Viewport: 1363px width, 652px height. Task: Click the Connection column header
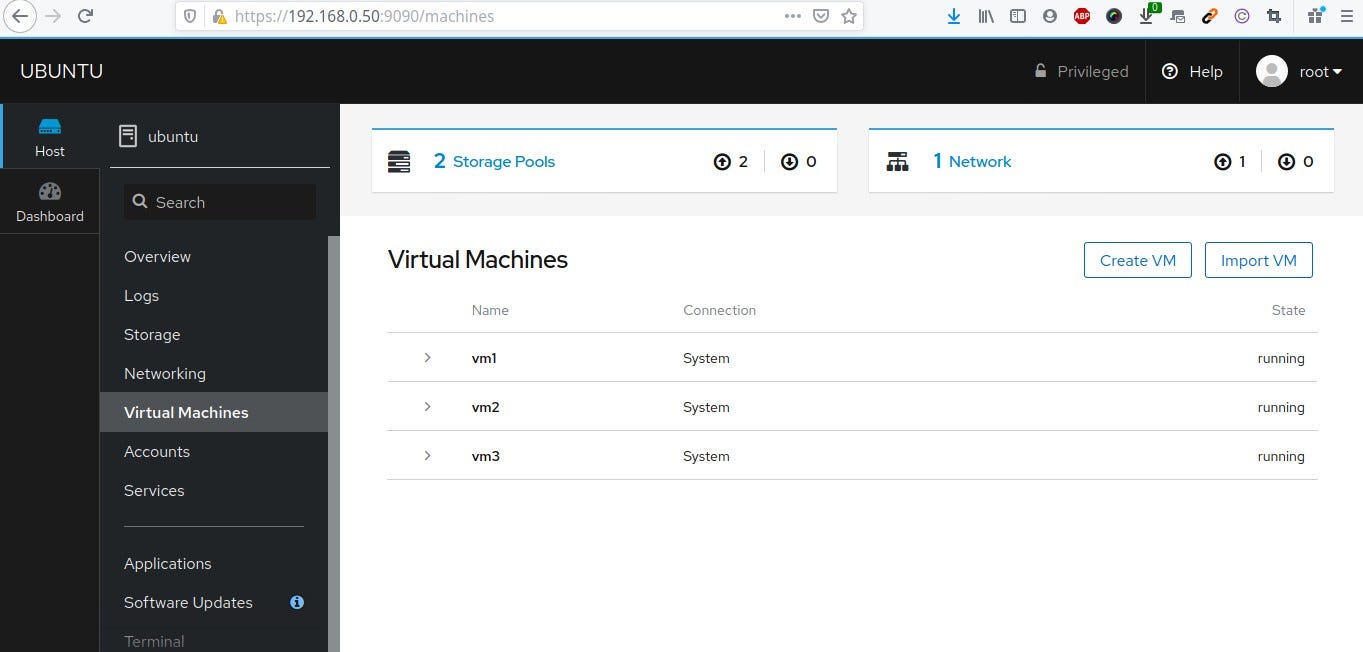point(719,310)
